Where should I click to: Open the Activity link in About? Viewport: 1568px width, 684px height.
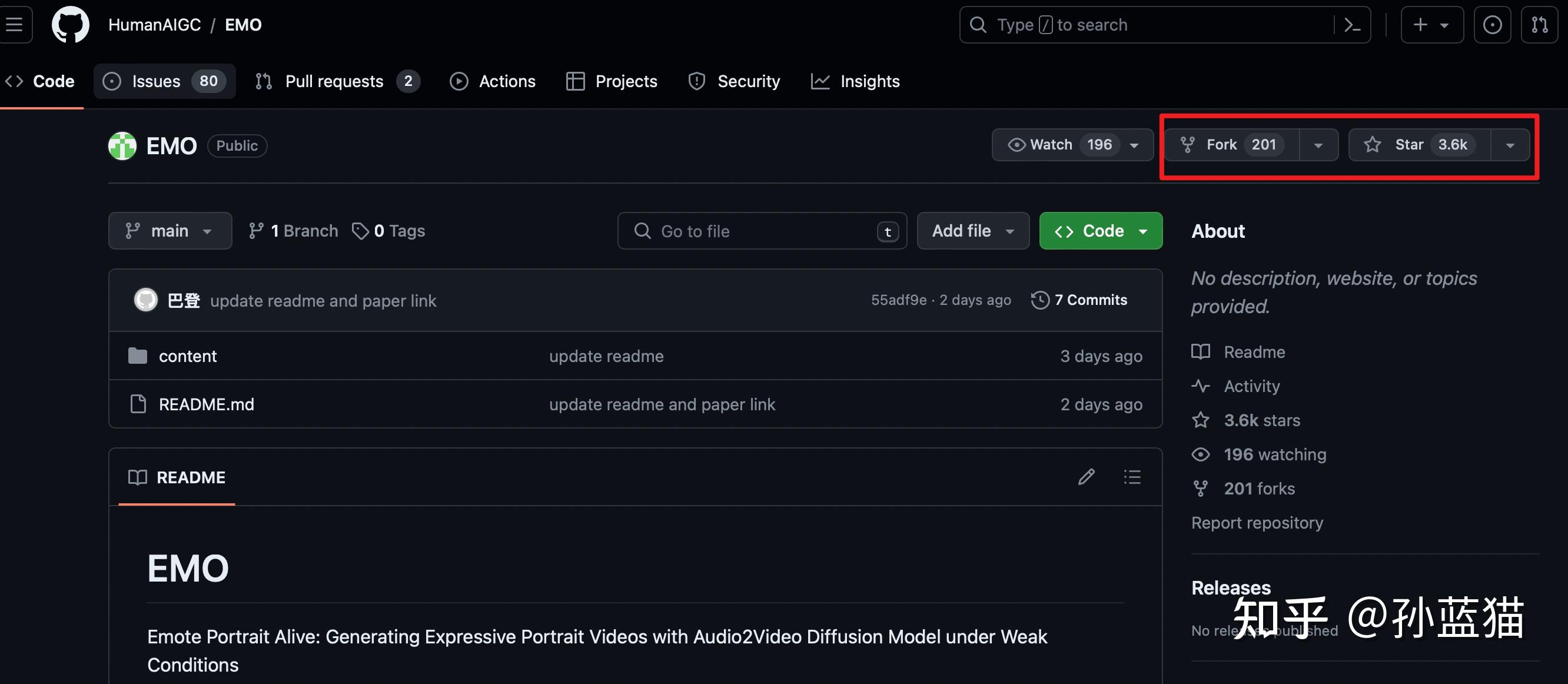tap(1251, 386)
